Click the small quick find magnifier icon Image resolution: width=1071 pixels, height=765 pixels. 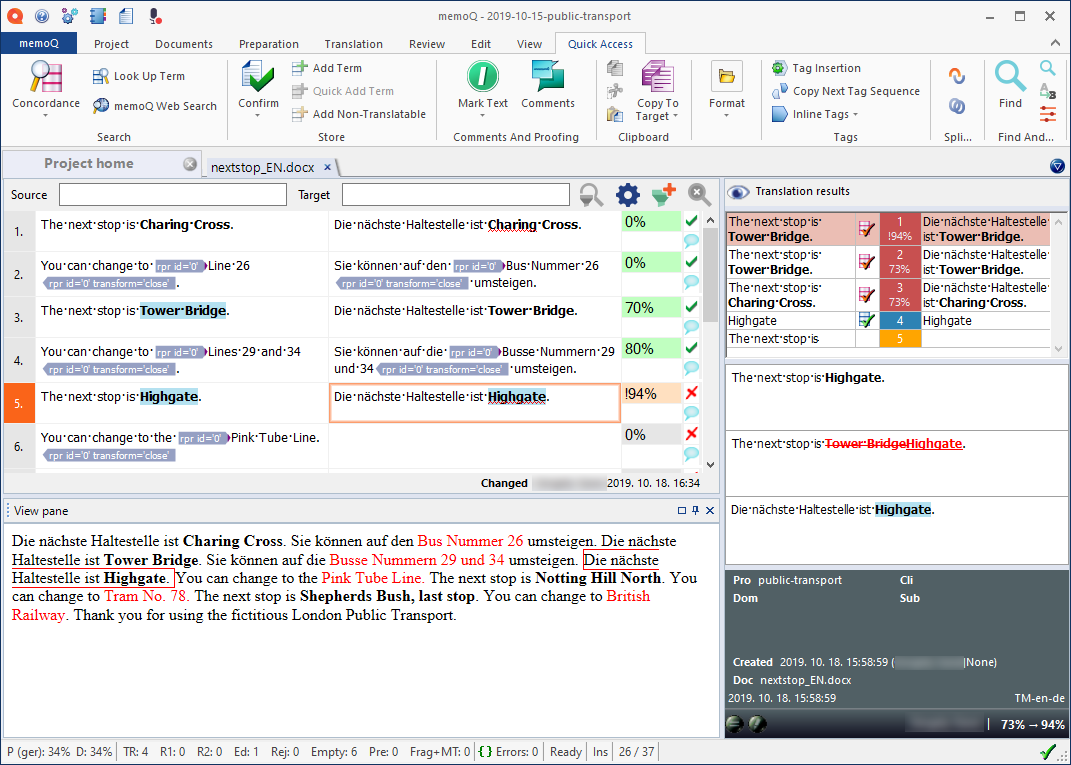click(x=1047, y=67)
